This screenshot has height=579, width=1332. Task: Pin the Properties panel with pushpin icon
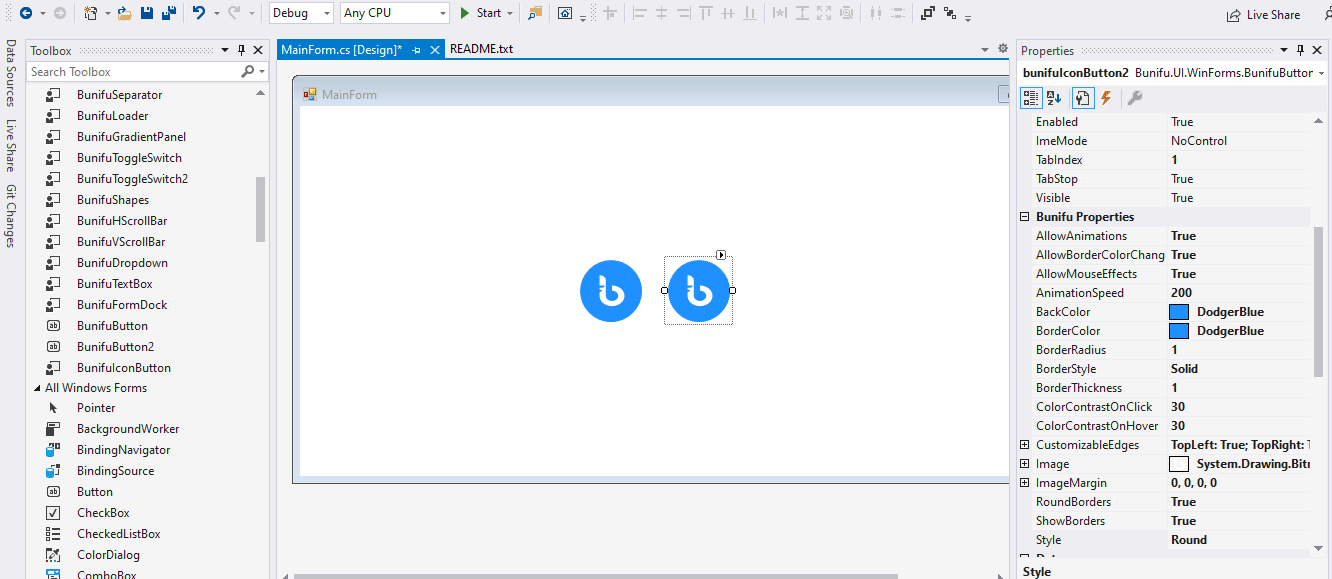click(1301, 50)
